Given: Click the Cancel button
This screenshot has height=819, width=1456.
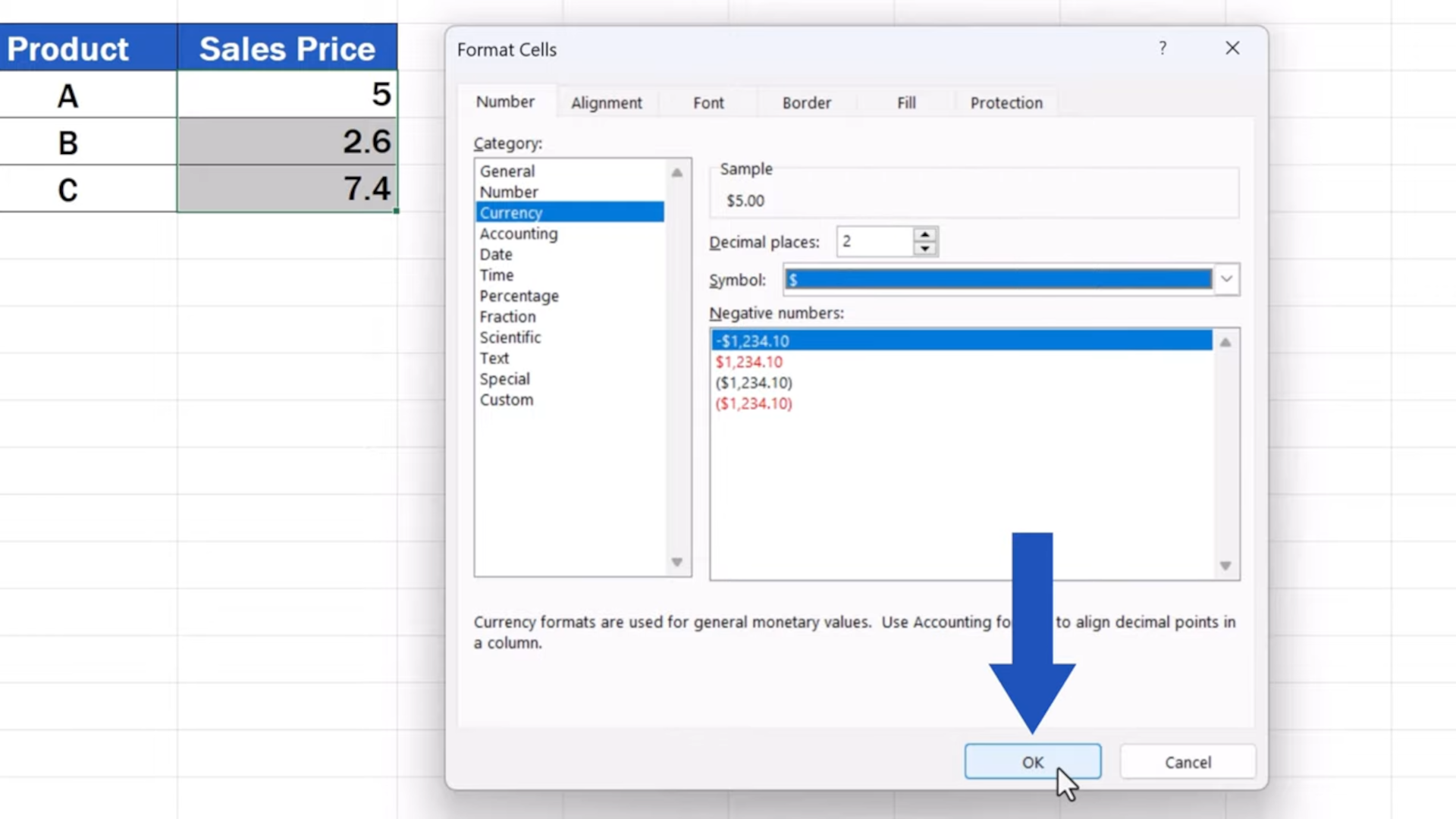Looking at the screenshot, I should [1188, 762].
